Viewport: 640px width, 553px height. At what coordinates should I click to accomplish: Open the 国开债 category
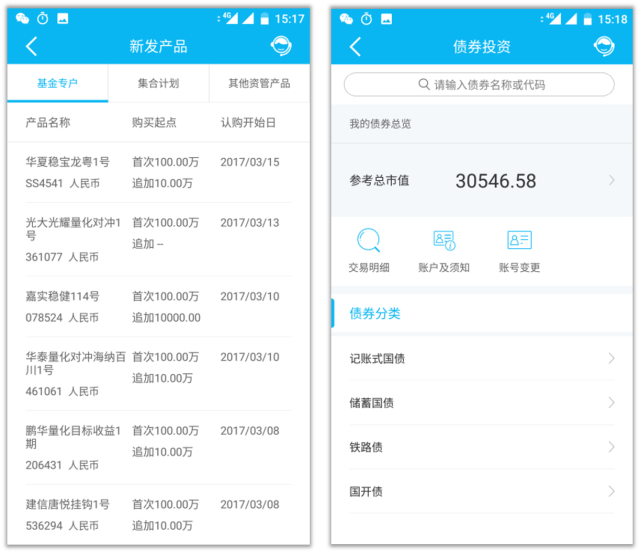pyautogui.click(x=482, y=491)
